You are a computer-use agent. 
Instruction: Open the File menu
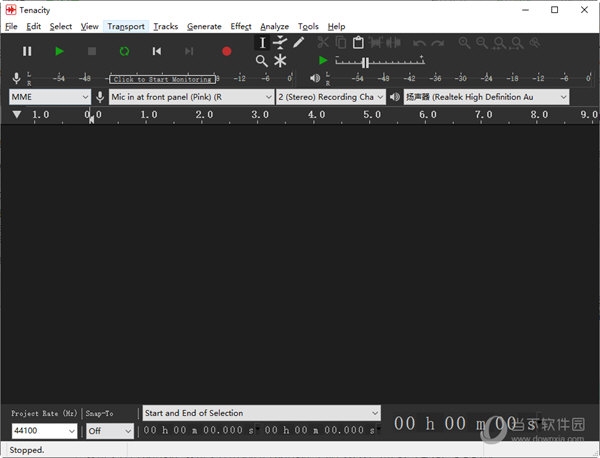pyautogui.click(x=11, y=26)
